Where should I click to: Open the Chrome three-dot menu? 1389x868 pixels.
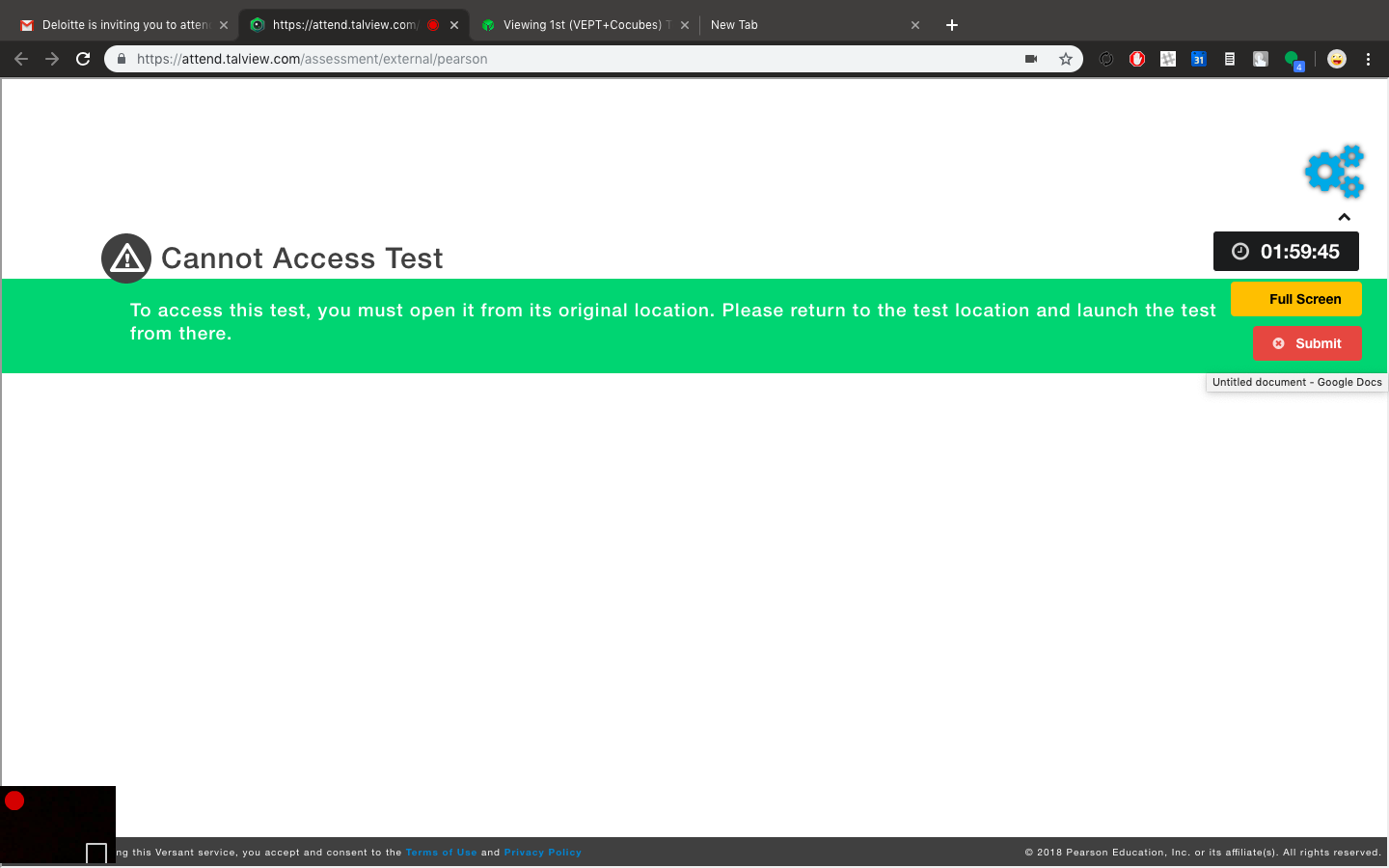1368,59
